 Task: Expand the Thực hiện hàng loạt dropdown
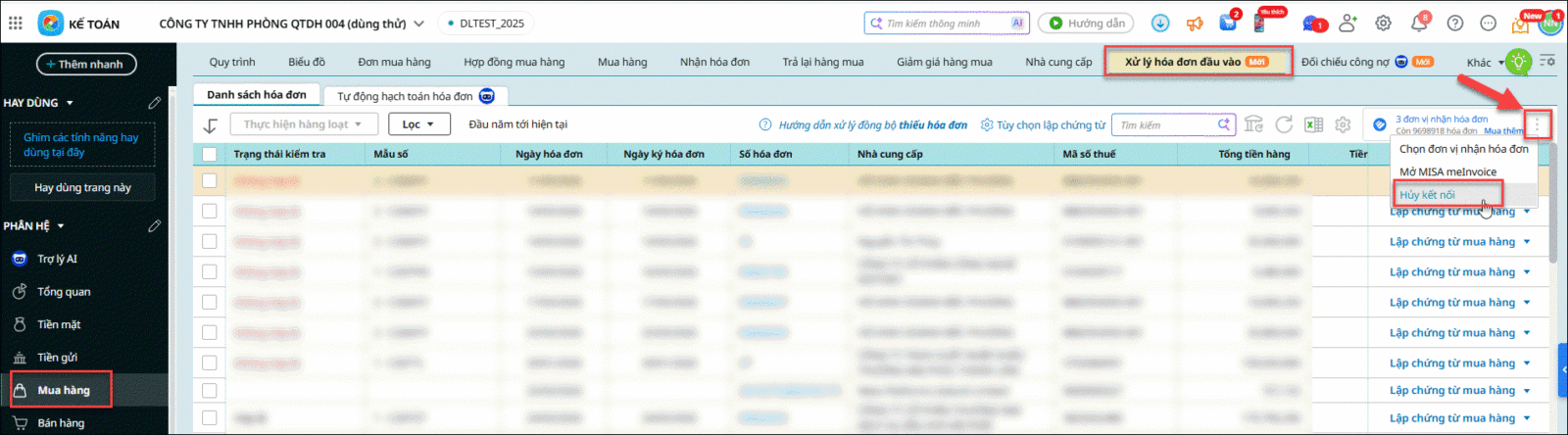[303, 124]
